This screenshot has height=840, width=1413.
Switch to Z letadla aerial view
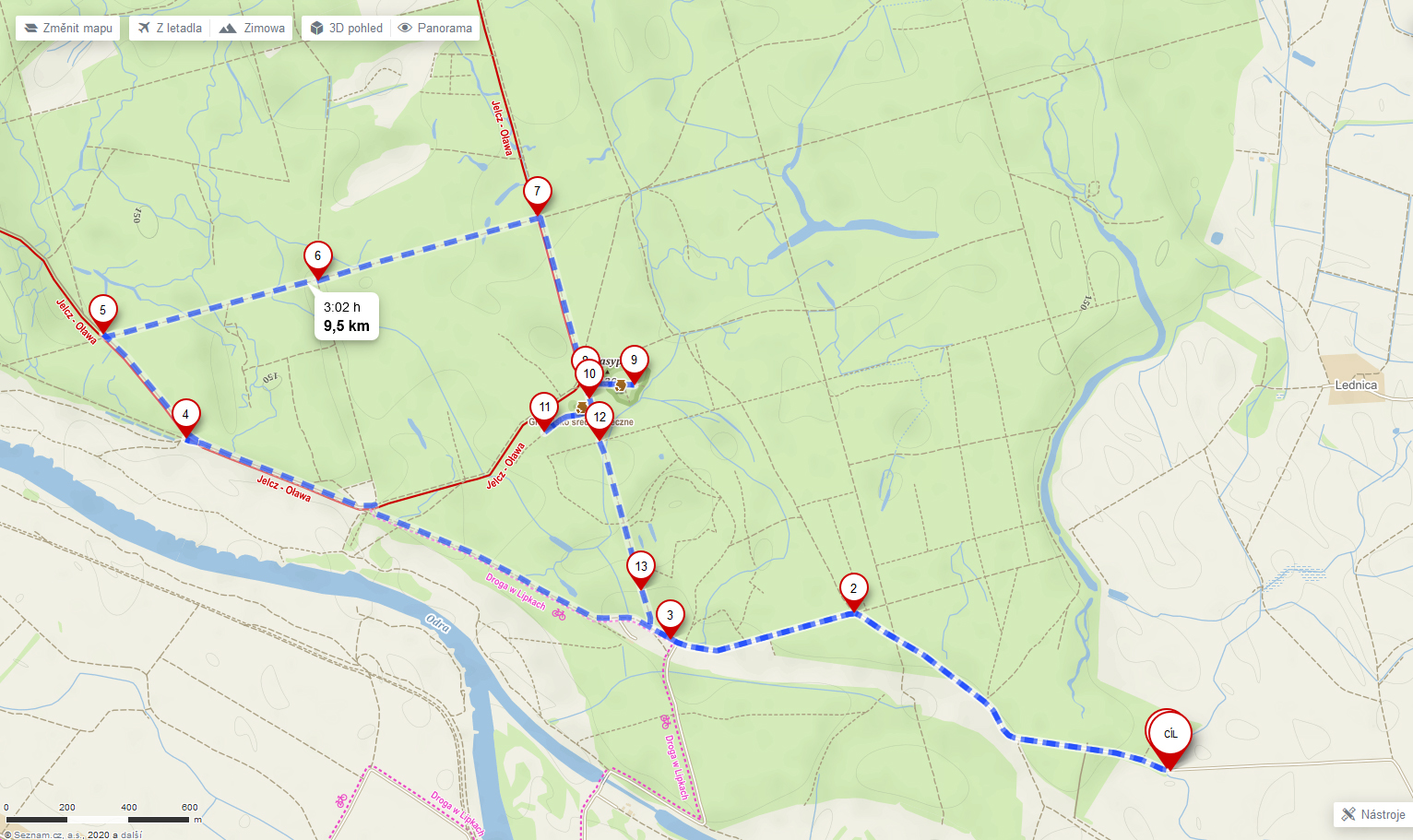pyautogui.click(x=170, y=28)
